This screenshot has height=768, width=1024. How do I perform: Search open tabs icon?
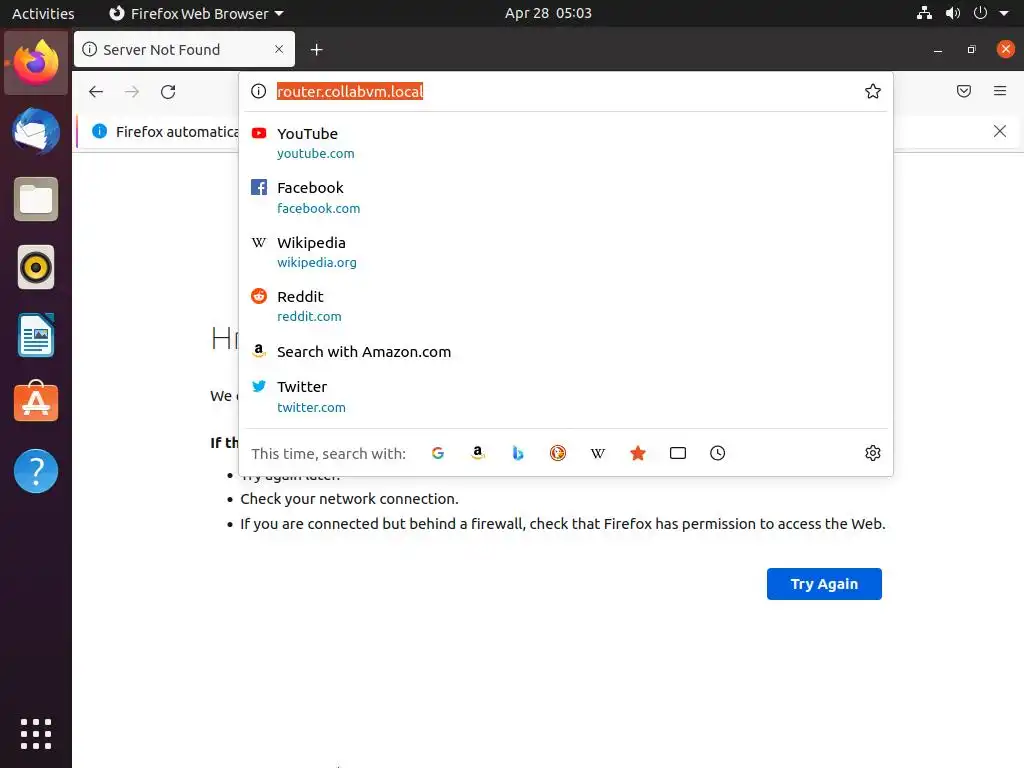[678, 453]
